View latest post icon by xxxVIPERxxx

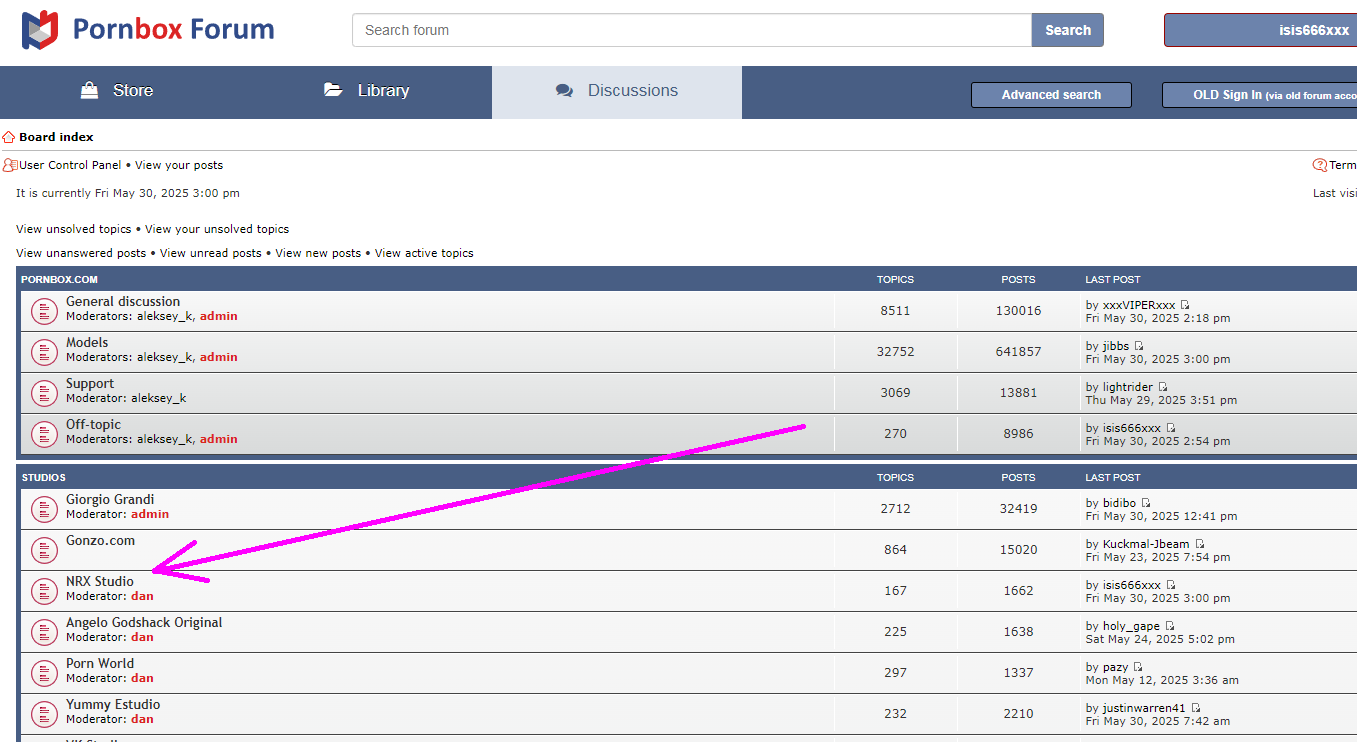(1185, 305)
